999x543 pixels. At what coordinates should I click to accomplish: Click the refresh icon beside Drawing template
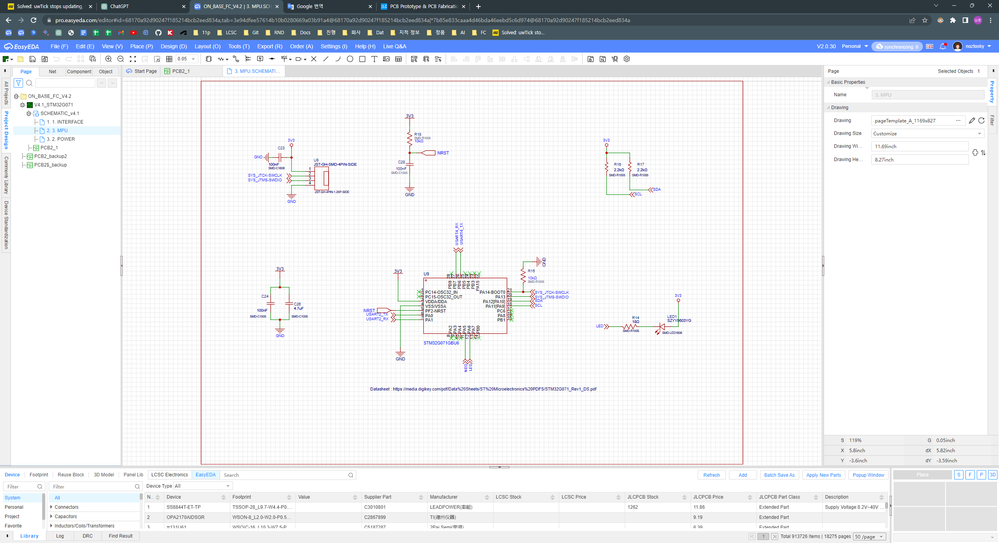[x=982, y=120]
